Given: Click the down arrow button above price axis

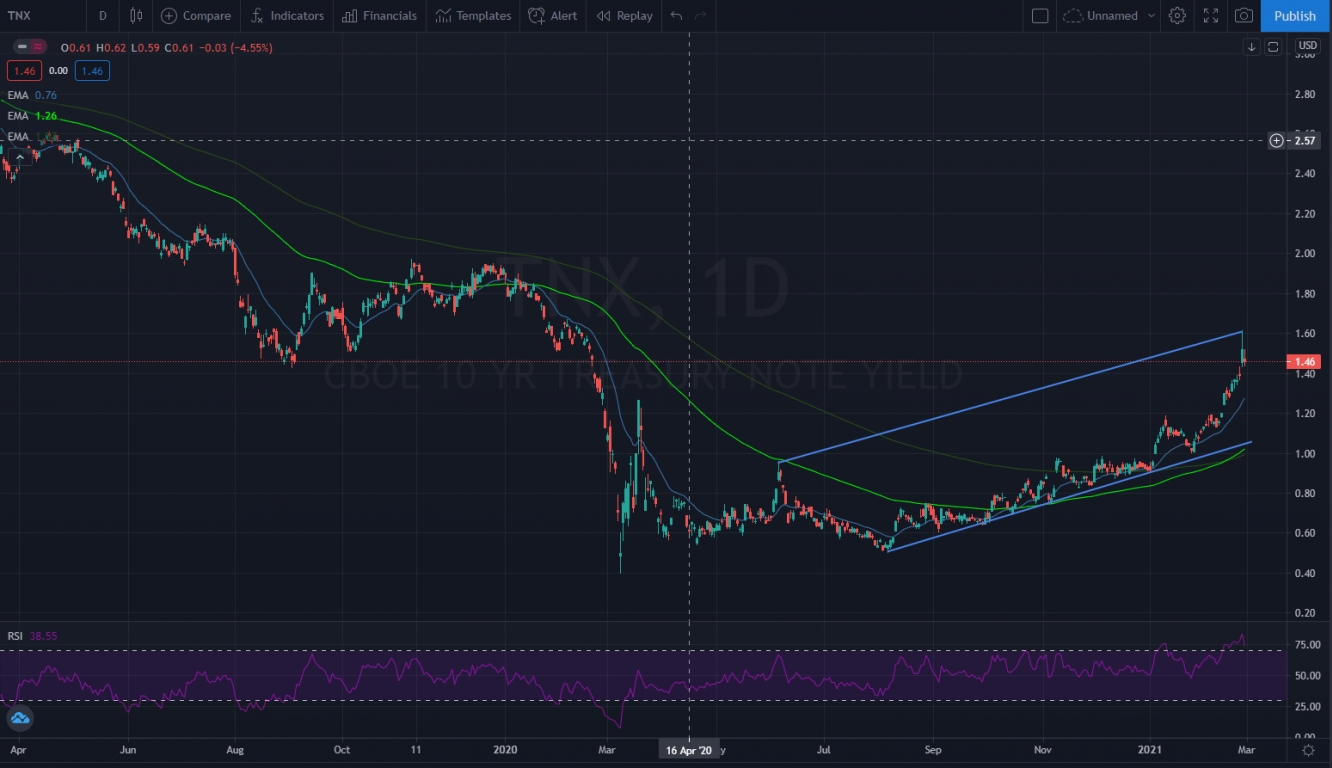Looking at the screenshot, I should 1251,47.
